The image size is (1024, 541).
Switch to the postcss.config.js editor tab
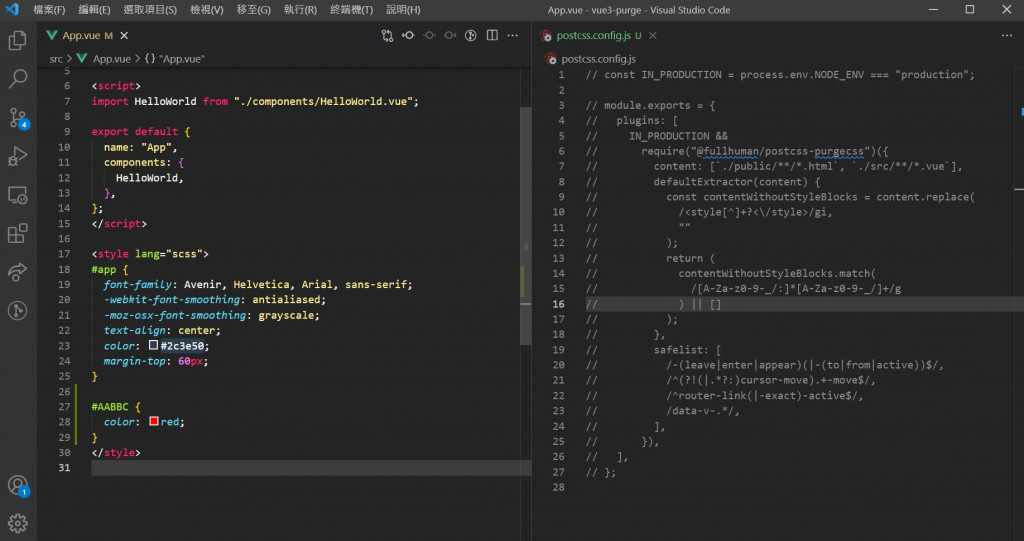(x=600, y=35)
